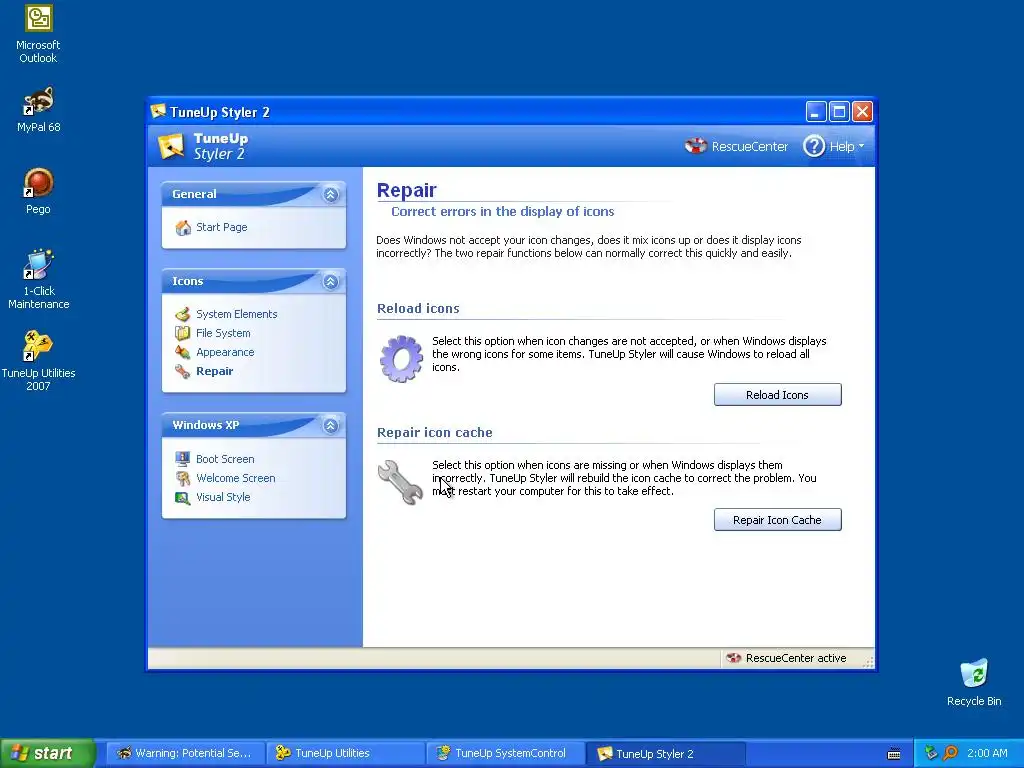
Task: Click the large wrench icon beside Repair icon cache
Action: click(400, 482)
